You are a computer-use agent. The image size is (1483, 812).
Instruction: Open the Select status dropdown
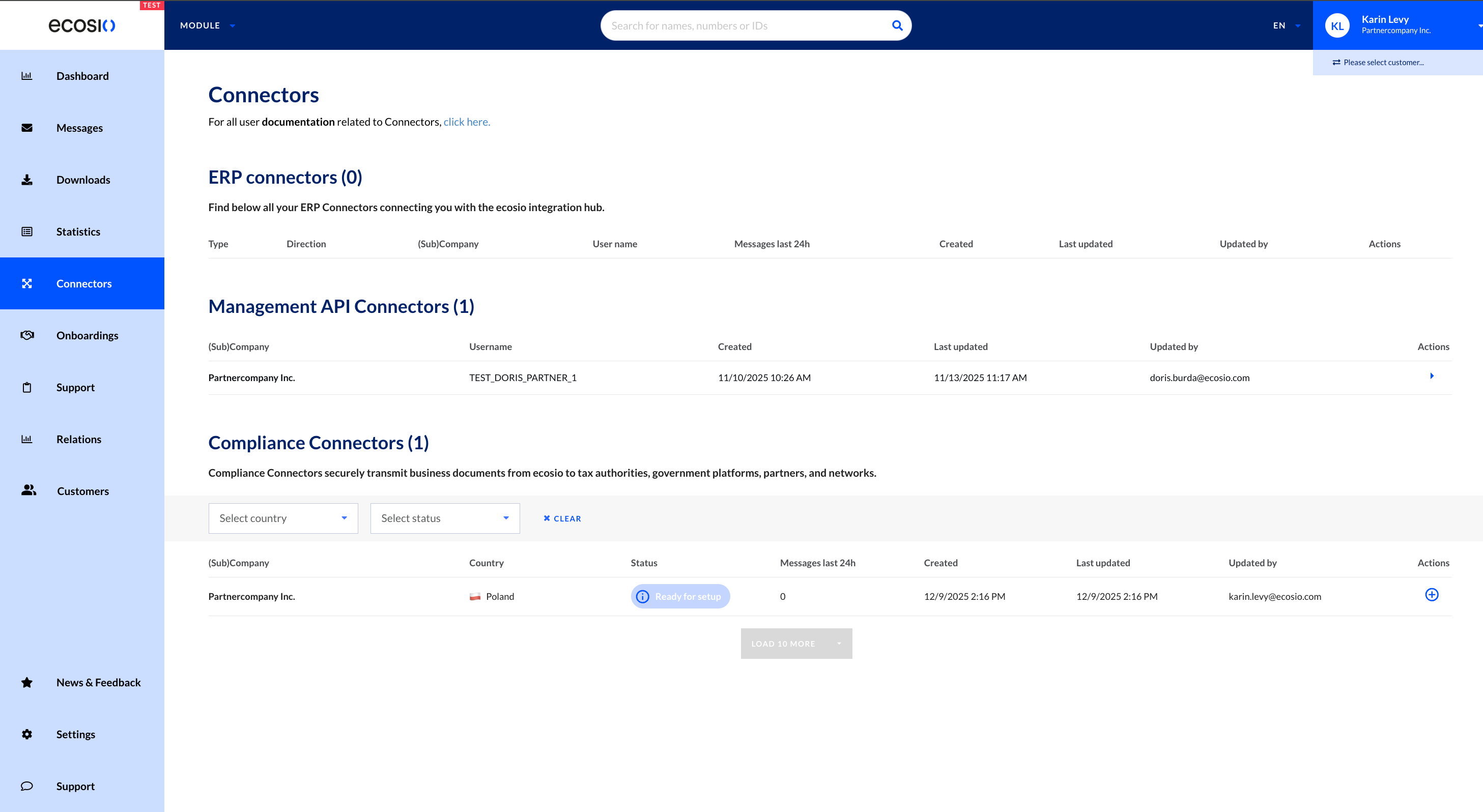(444, 518)
